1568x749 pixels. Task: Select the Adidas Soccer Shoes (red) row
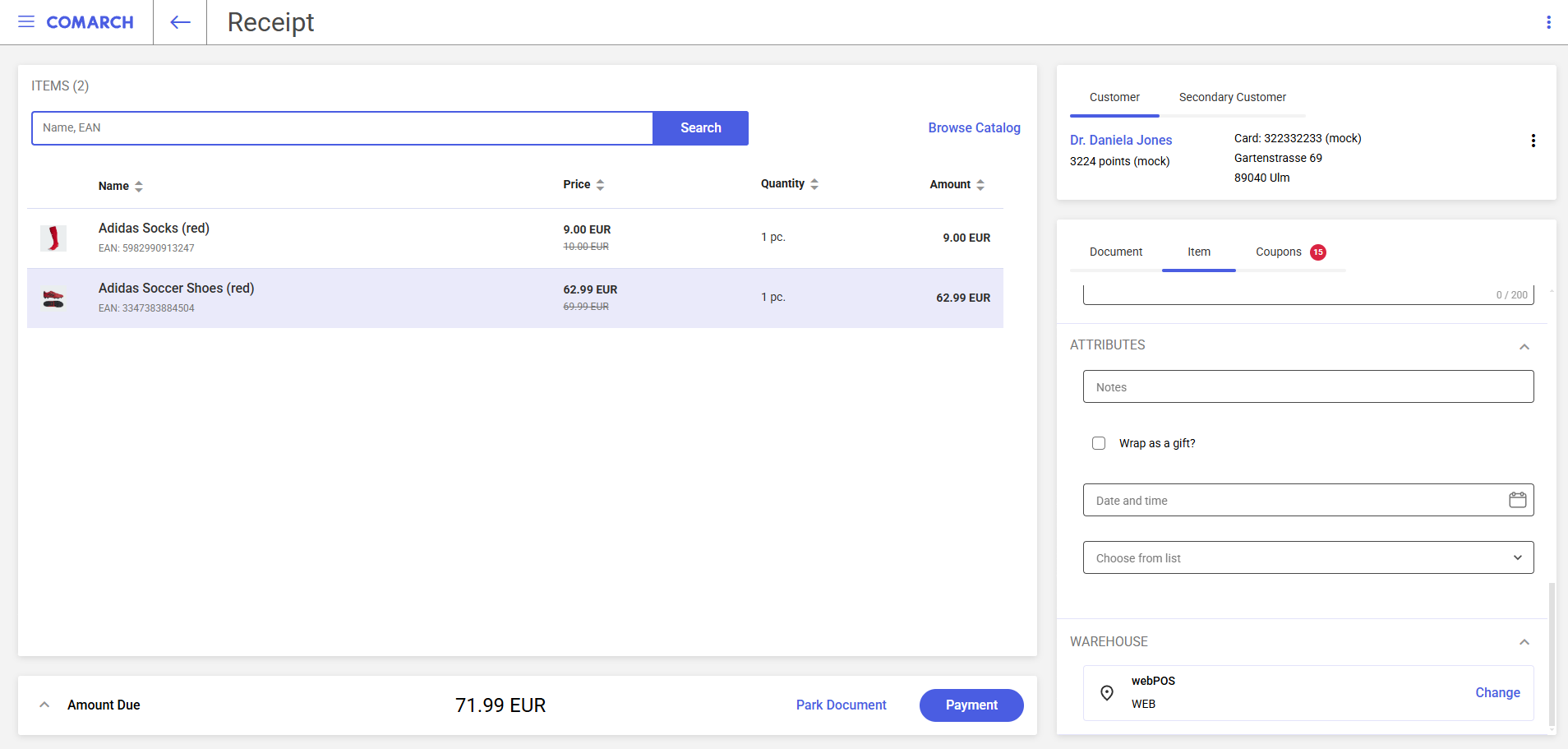515,298
